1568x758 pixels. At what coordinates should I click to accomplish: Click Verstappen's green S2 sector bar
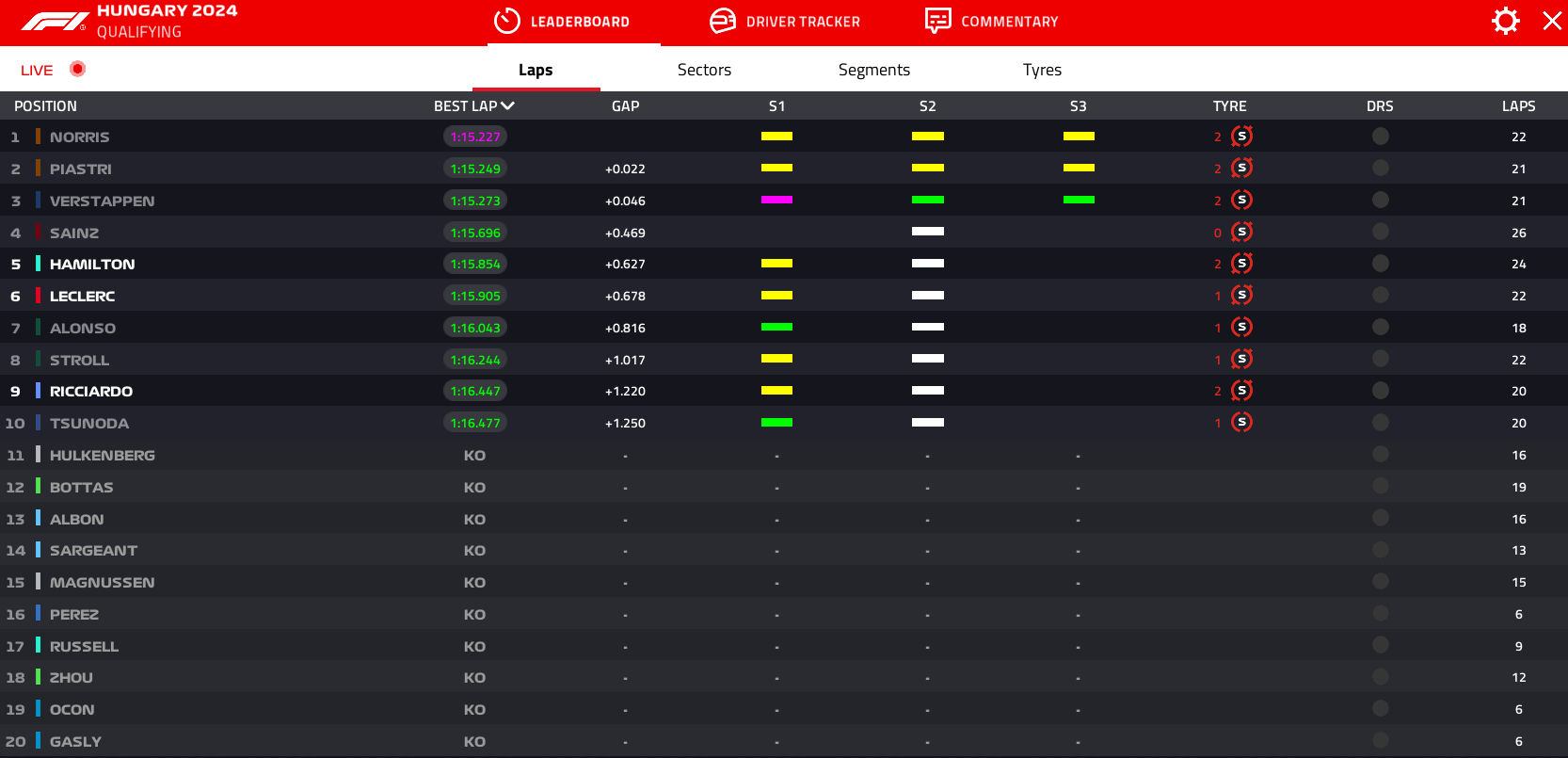point(928,200)
